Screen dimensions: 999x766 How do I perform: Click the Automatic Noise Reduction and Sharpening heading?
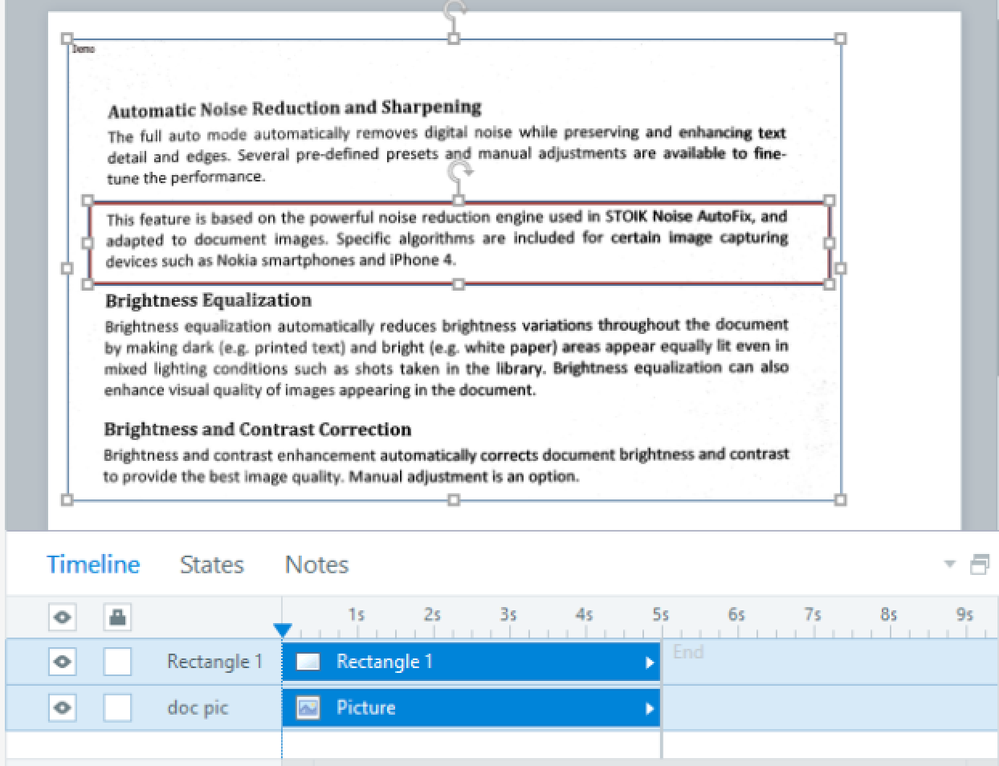(294, 108)
